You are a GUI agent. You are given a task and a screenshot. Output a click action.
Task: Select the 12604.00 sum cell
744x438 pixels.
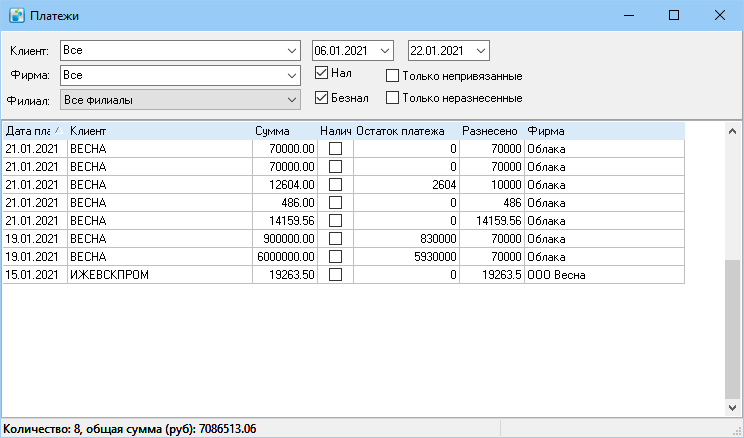(285, 185)
